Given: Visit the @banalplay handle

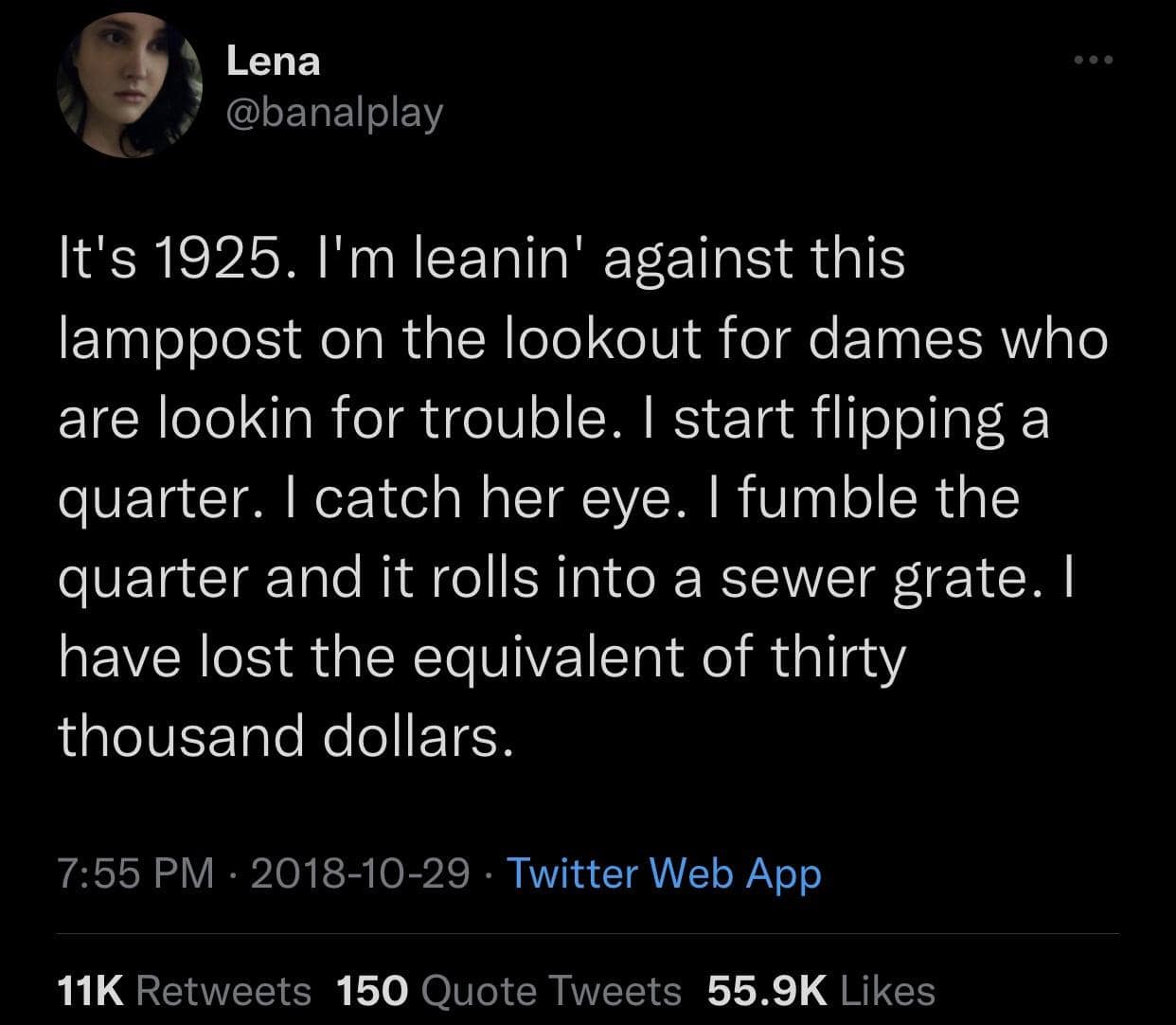Looking at the screenshot, I should tap(333, 113).
